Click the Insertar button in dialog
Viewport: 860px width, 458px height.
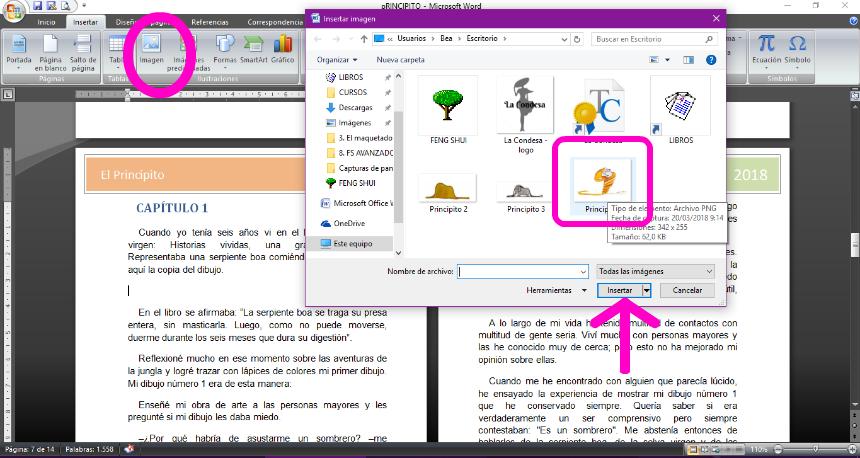[619, 290]
